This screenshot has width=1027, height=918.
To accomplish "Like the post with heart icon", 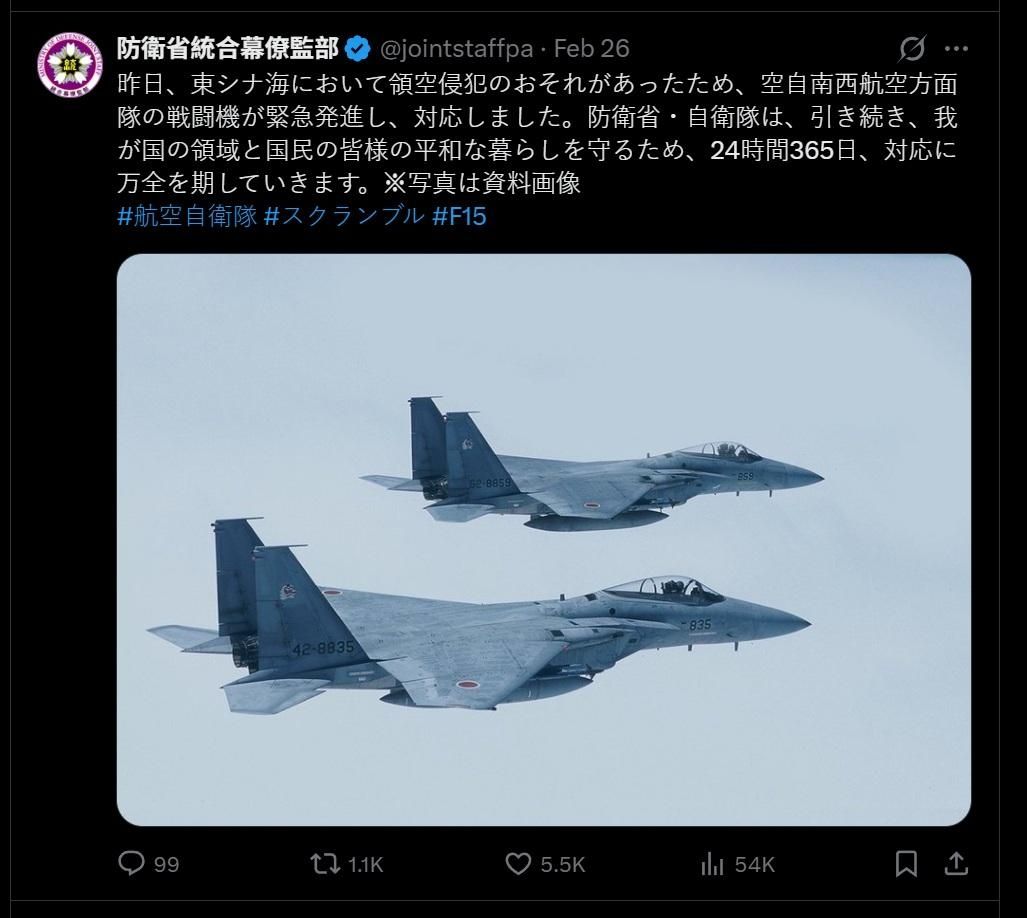I will pos(518,864).
